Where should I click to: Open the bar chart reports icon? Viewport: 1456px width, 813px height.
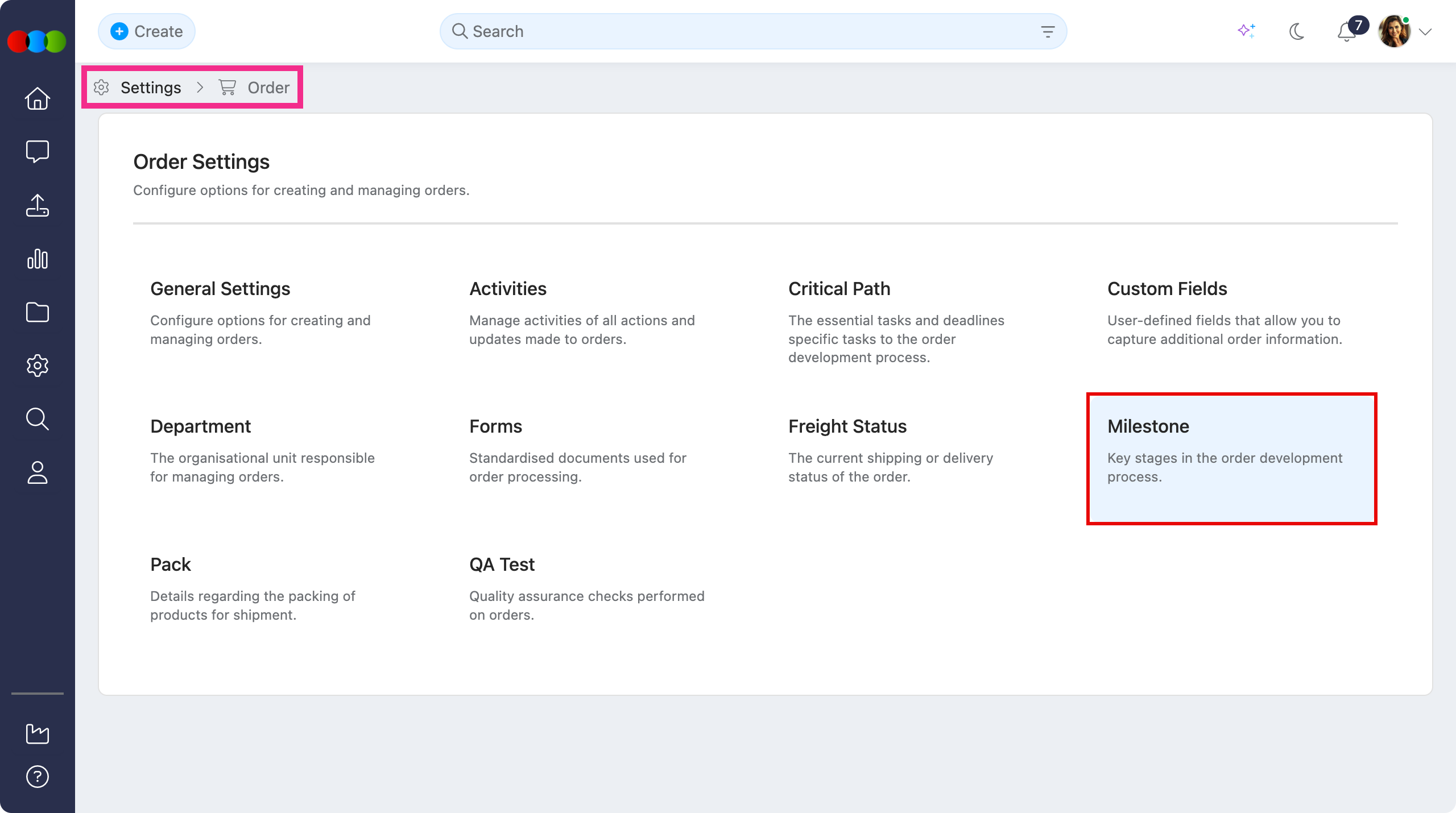pos(38,259)
